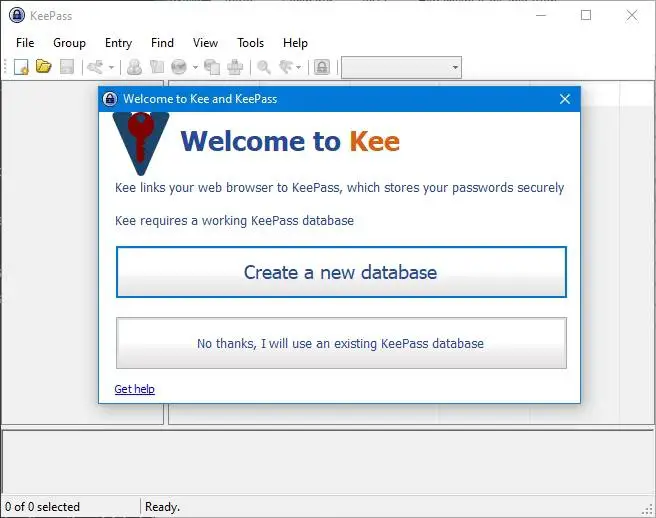This screenshot has width=656, height=518.
Task: Click the Kee key logo image
Action: (x=141, y=143)
